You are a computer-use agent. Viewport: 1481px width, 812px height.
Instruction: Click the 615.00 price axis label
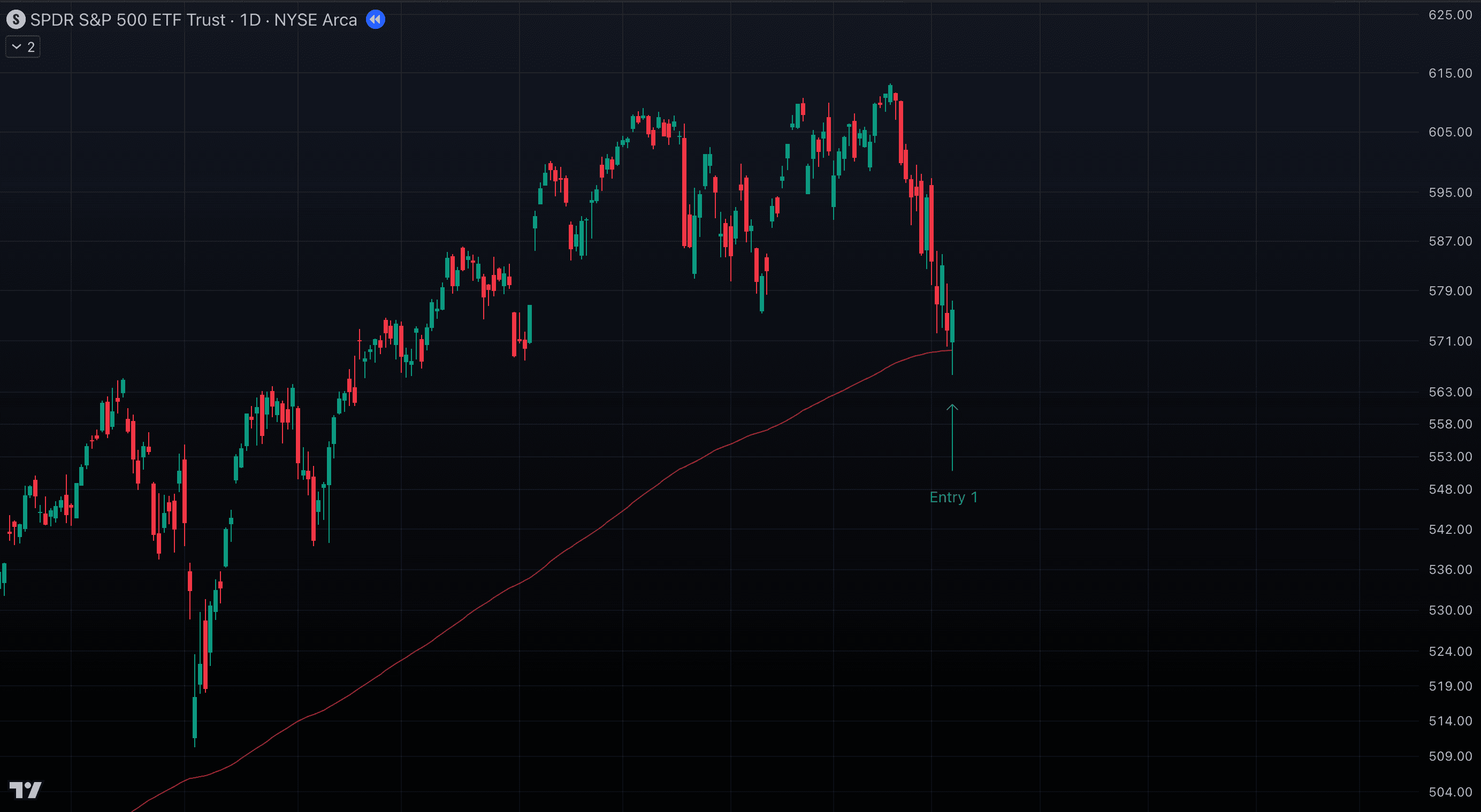pos(1450,73)
